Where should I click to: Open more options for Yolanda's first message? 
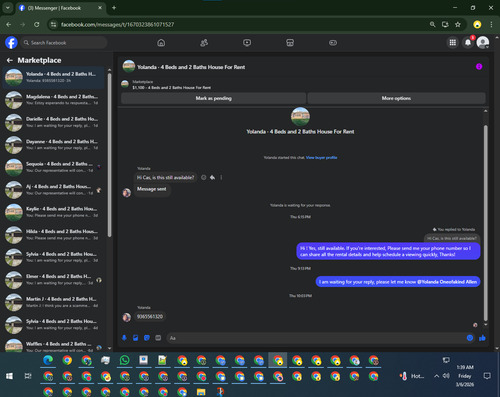[x=221, y=178]
